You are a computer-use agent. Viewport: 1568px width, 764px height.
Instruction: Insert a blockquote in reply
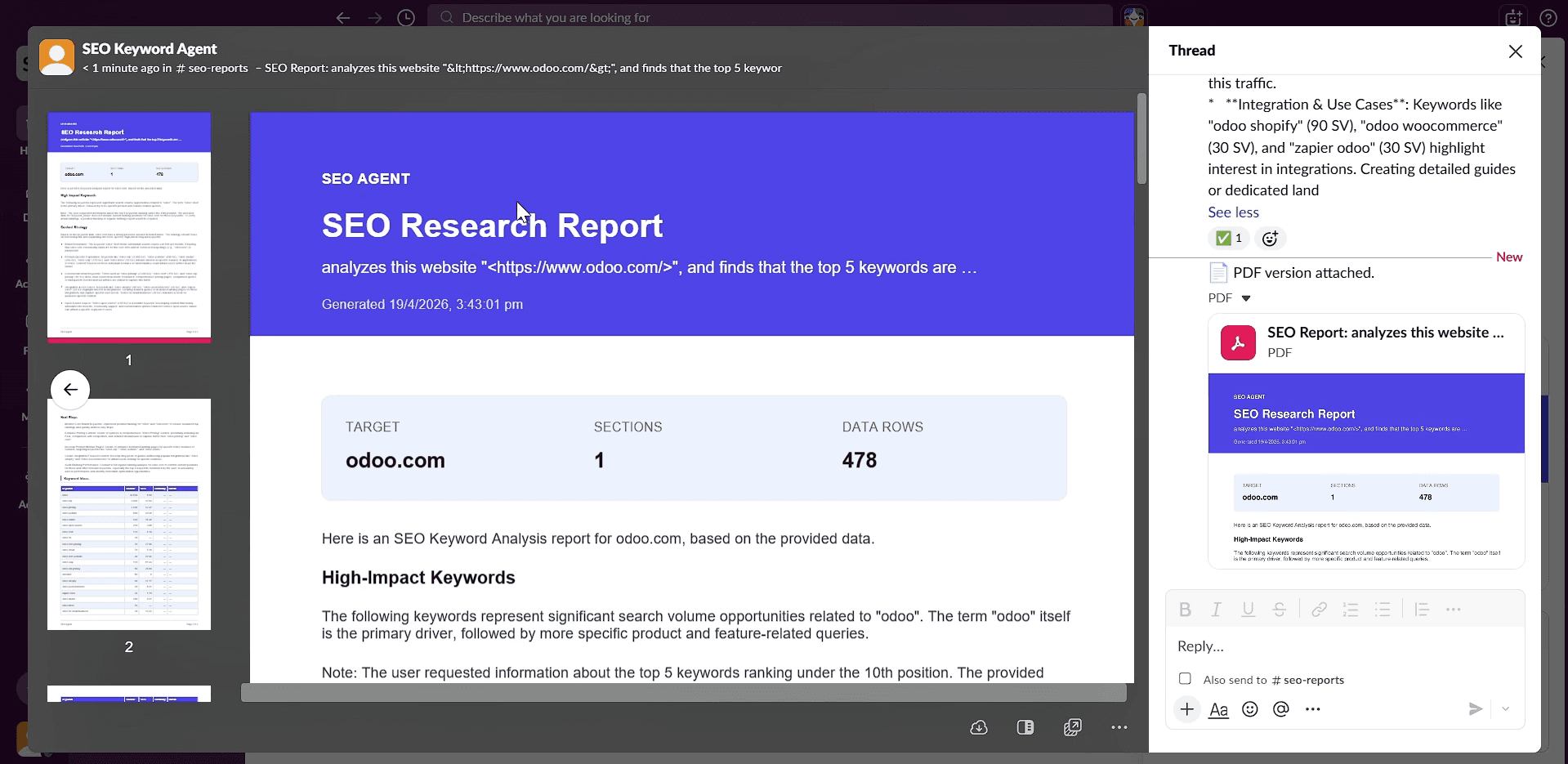[x=1422, y=610]
